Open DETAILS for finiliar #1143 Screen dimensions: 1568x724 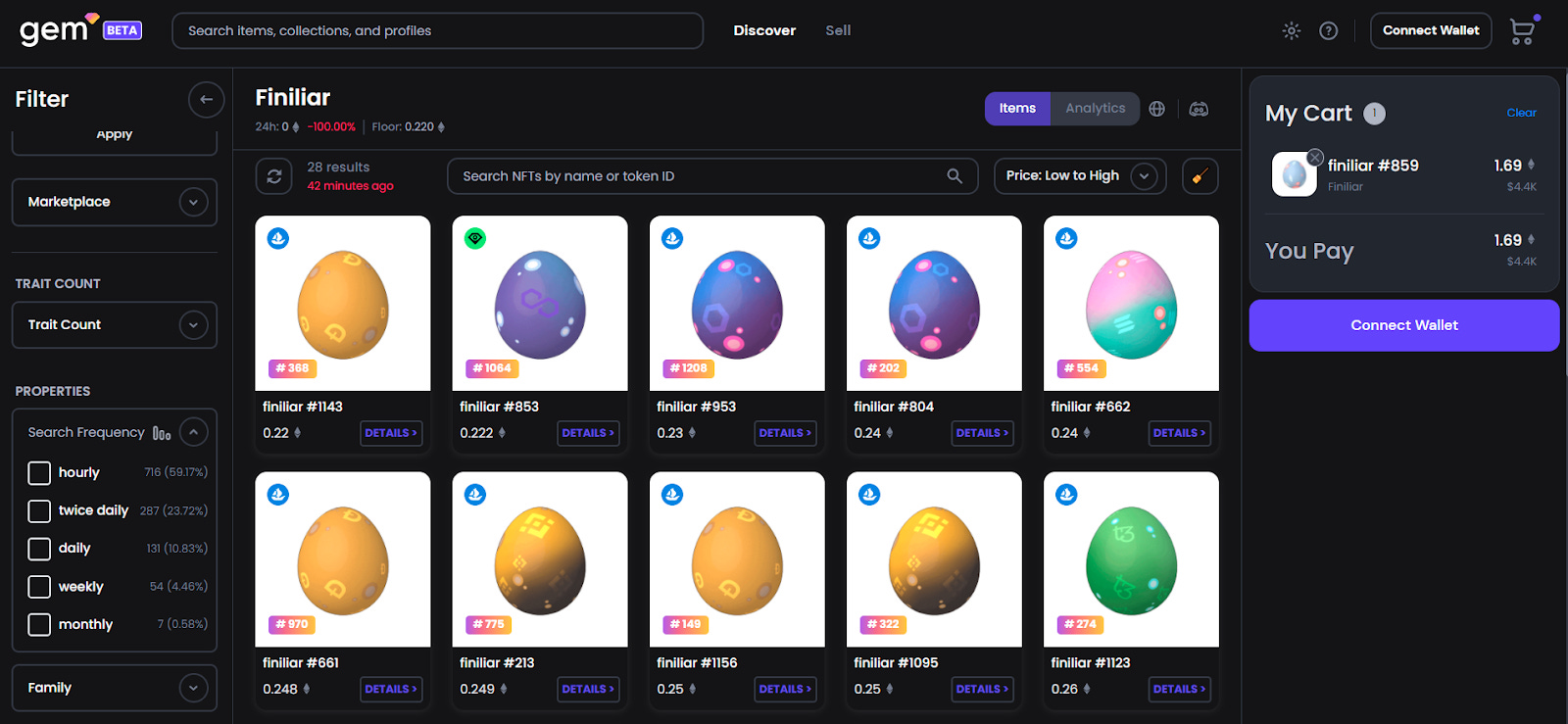coord(391,433)
